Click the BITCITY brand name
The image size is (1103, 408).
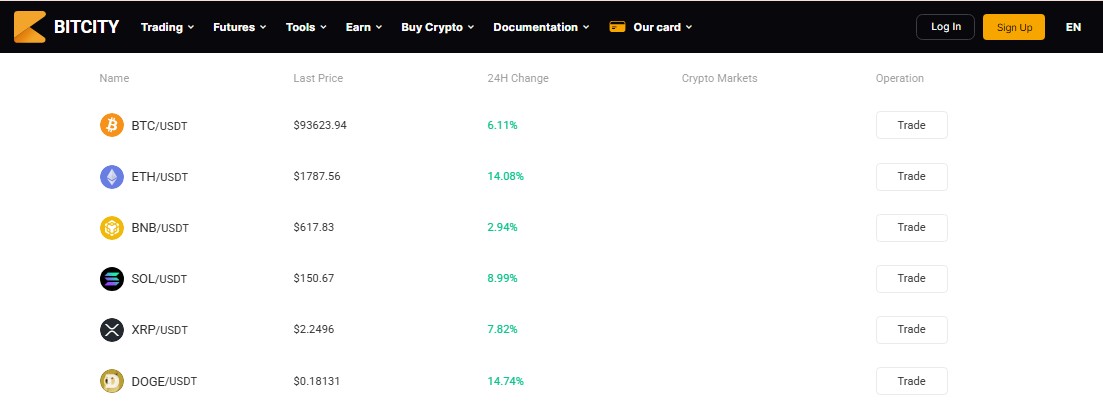[87, 27]
